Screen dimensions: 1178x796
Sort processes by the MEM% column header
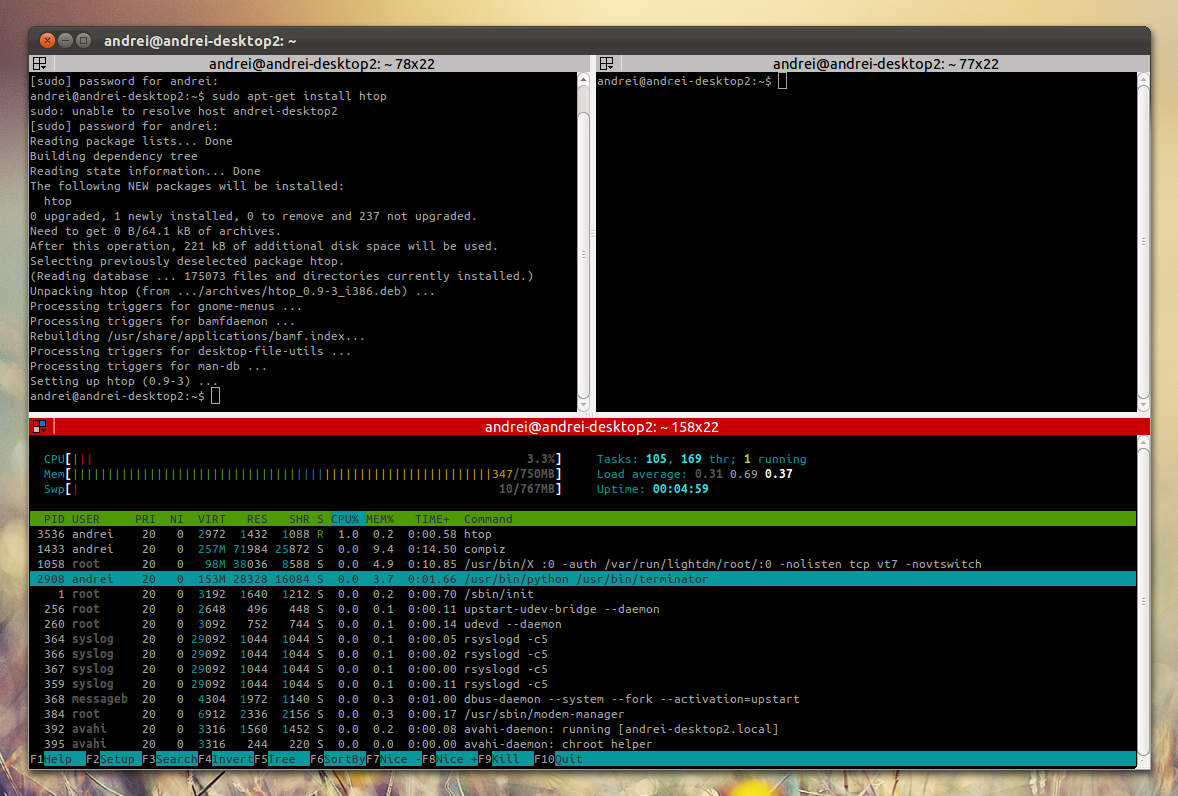(x=379, y=519)
